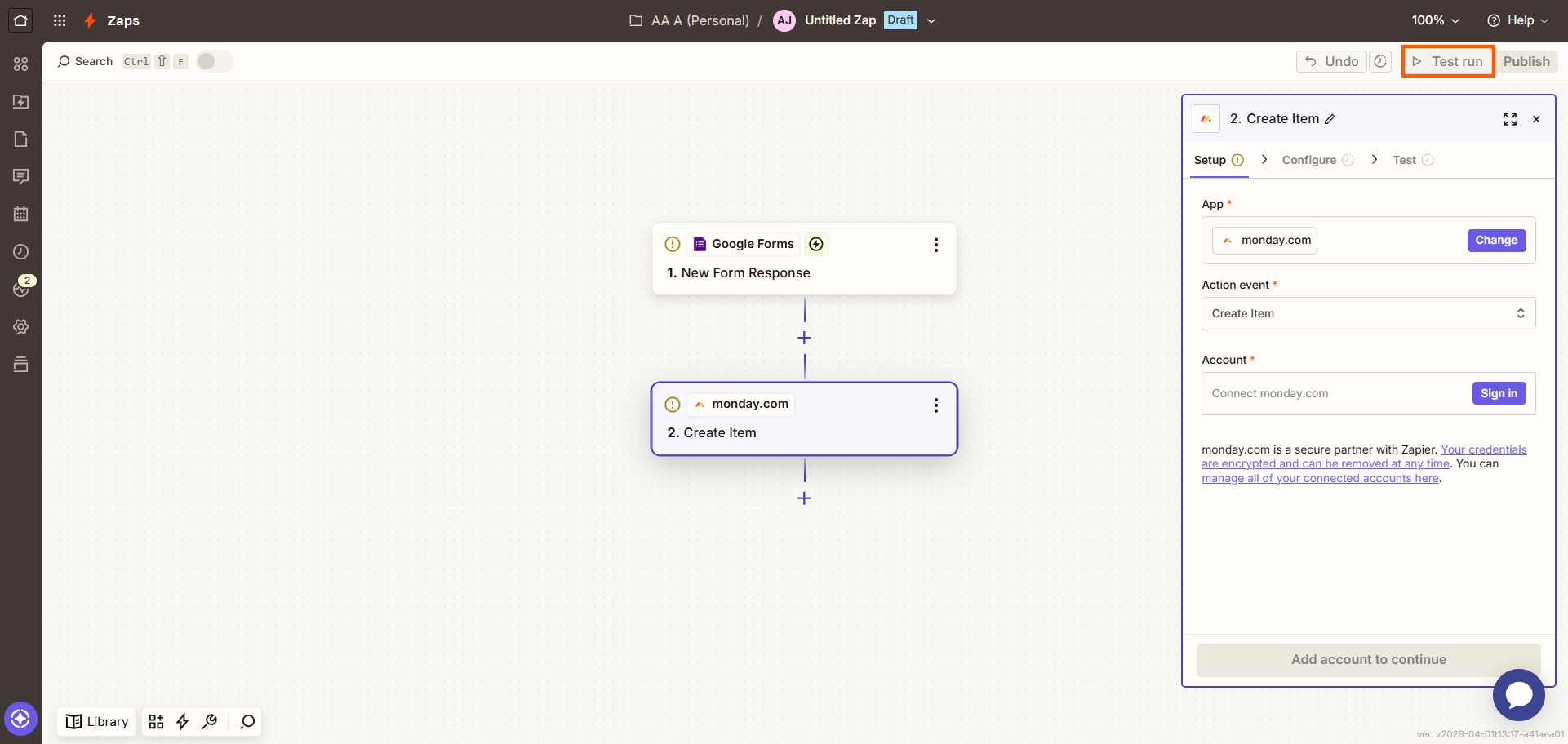Open the Help menu
The width and height of the screenshot is (1568, 744).
click(x=1517, y=20)
